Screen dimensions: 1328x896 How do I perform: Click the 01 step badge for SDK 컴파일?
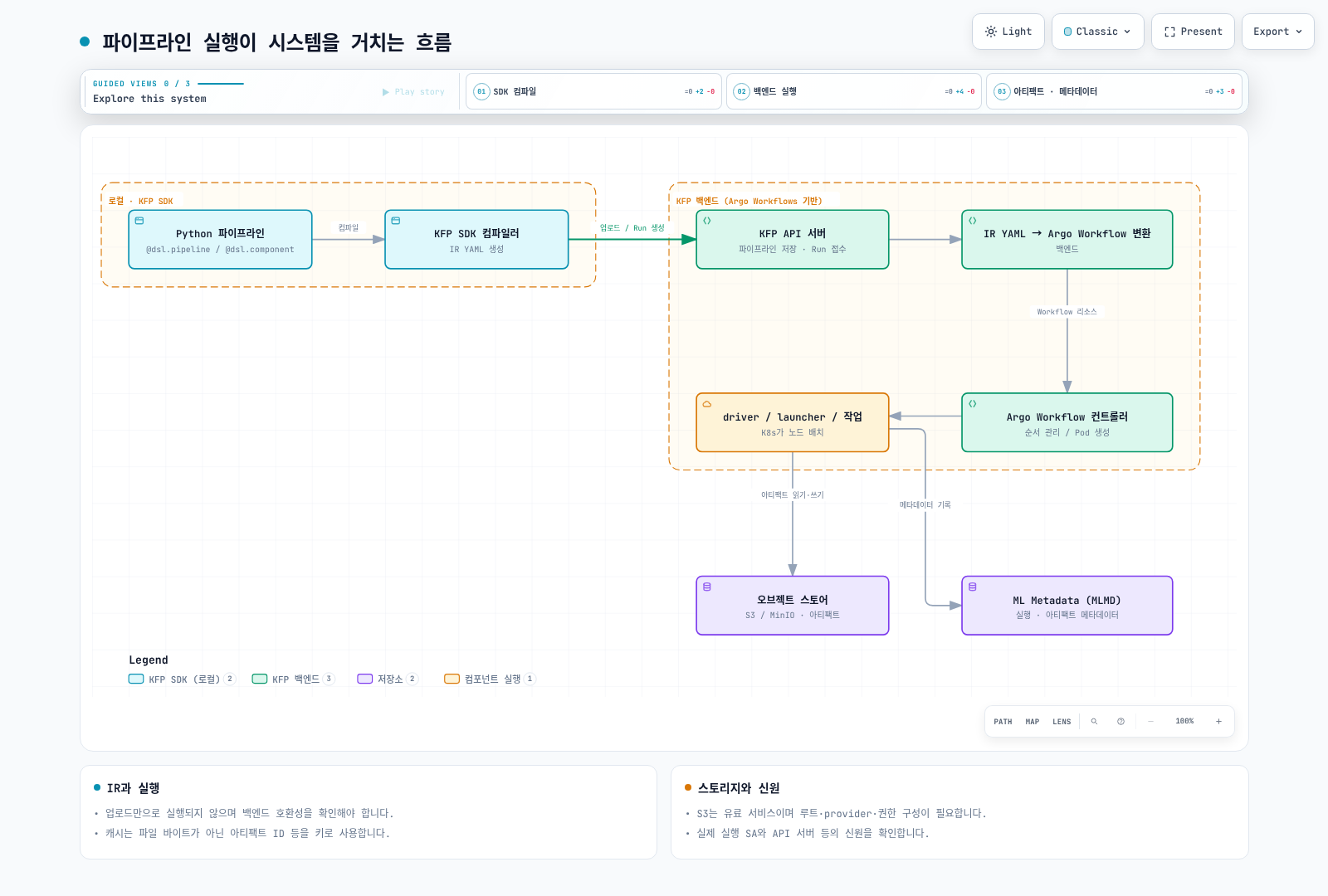click(481, 91)
